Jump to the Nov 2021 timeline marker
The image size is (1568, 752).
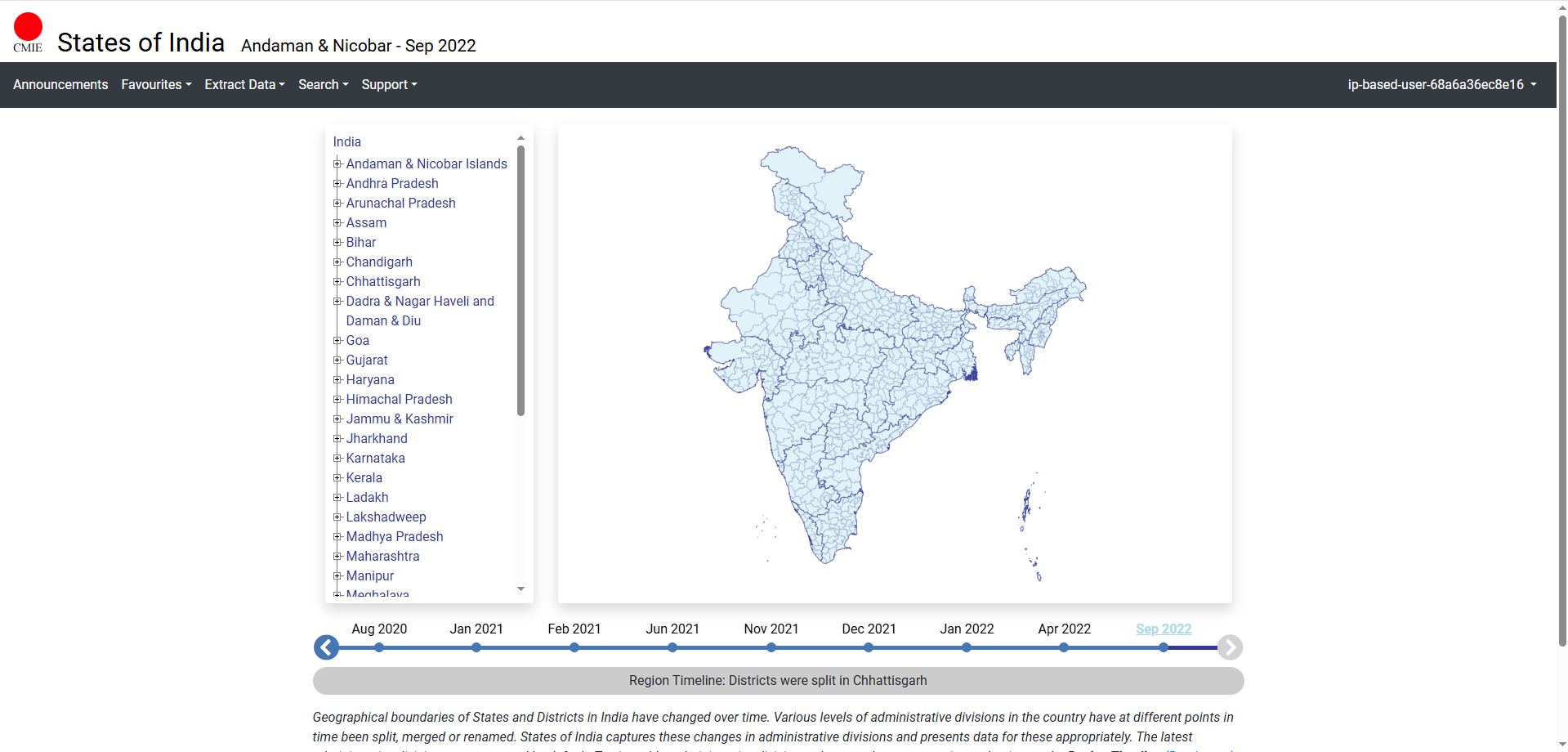pyautogui.click(x=771, y=647)
